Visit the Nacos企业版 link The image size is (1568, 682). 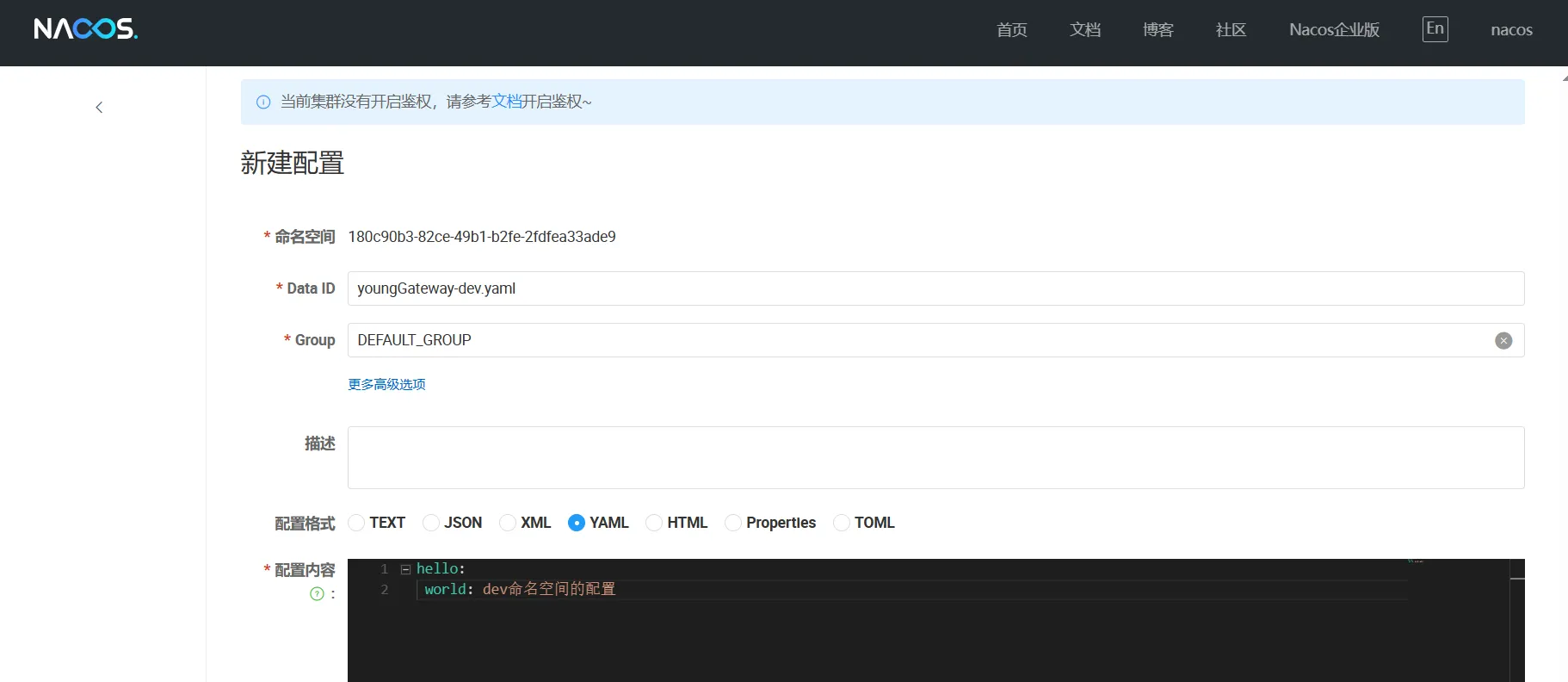pyautogui.click(x=1334, y=30)
